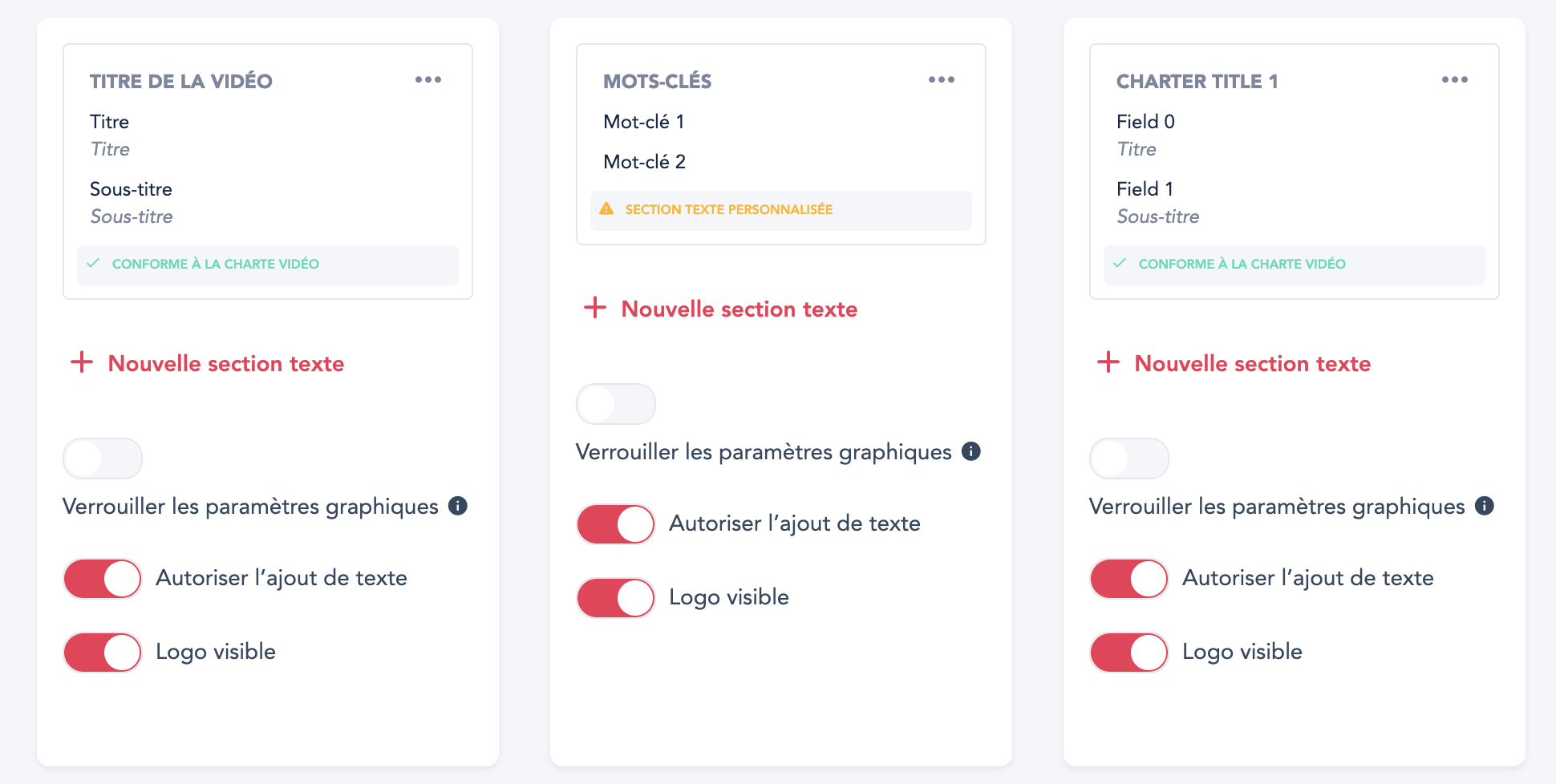Screen dimensions: 1556x784
Task: Click info icon in Charter Title 1 panel
Action: pos(1485,506)
